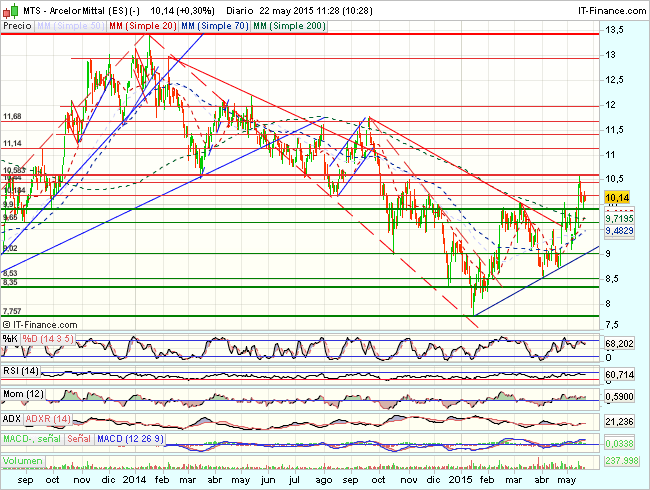Image resolution: width=650 pixels, height=490 pixels.
Task: Click the 11,68 resistance level label
Action: (x=12, y=116)
